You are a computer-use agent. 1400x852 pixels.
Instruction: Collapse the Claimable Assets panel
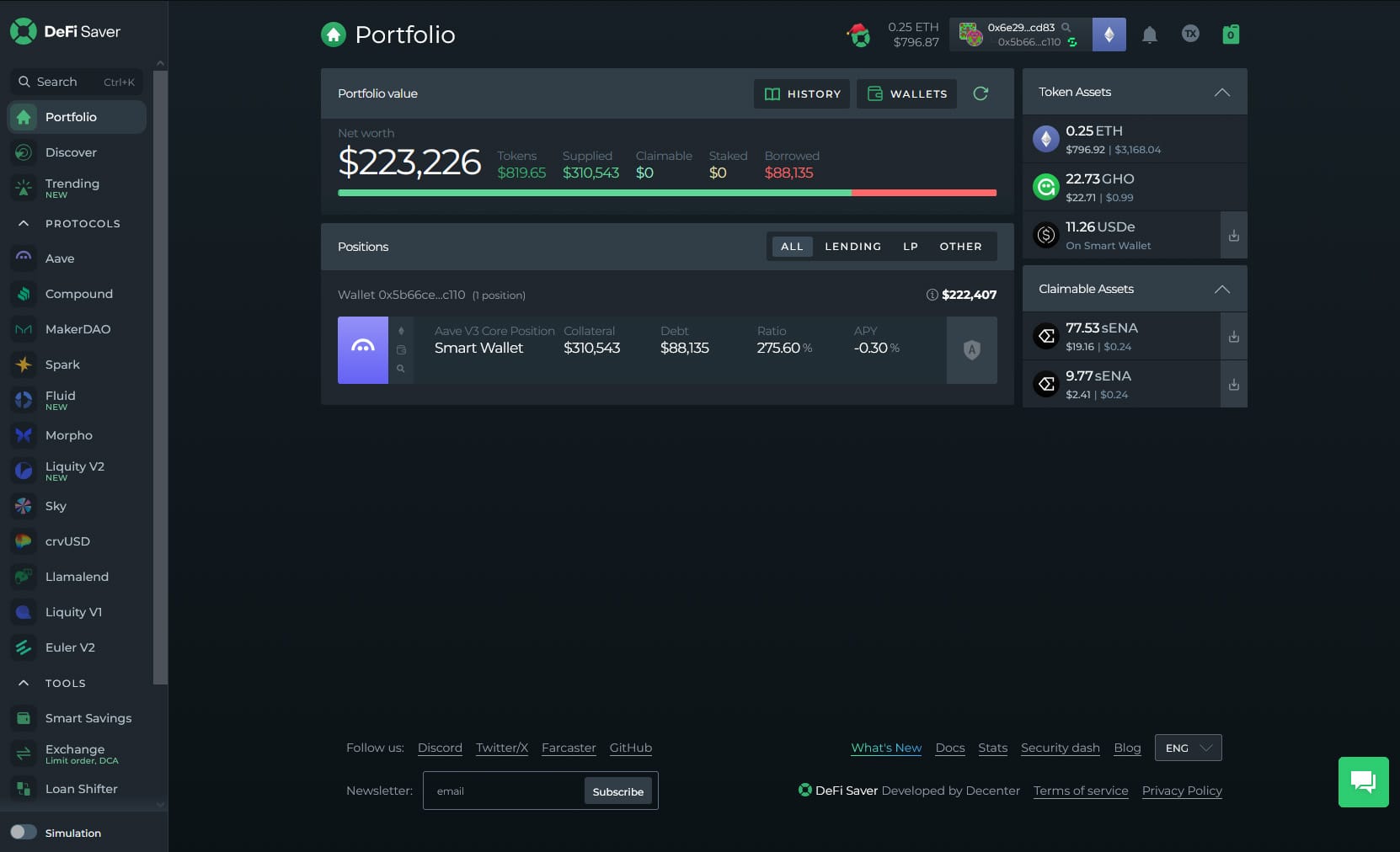coord(1221,289)
